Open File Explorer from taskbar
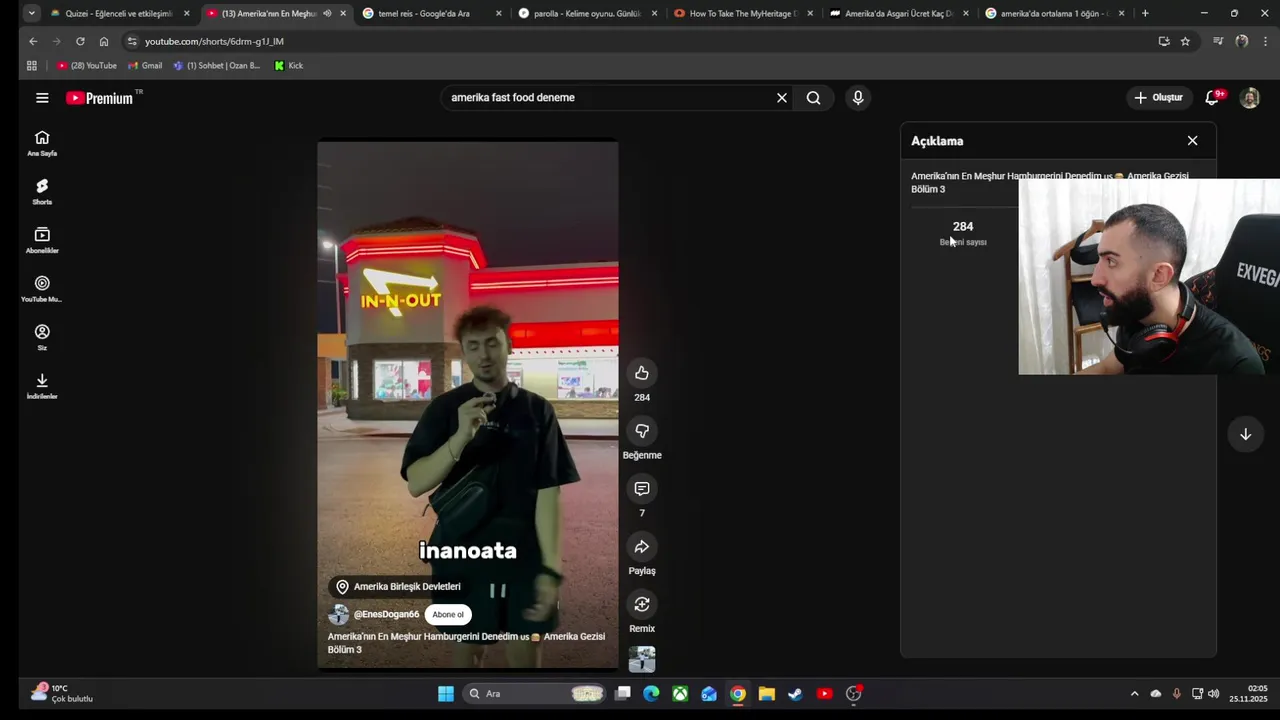Image resolution: width=1280 pixels, height=720 pixels. (x=766, y=693)
